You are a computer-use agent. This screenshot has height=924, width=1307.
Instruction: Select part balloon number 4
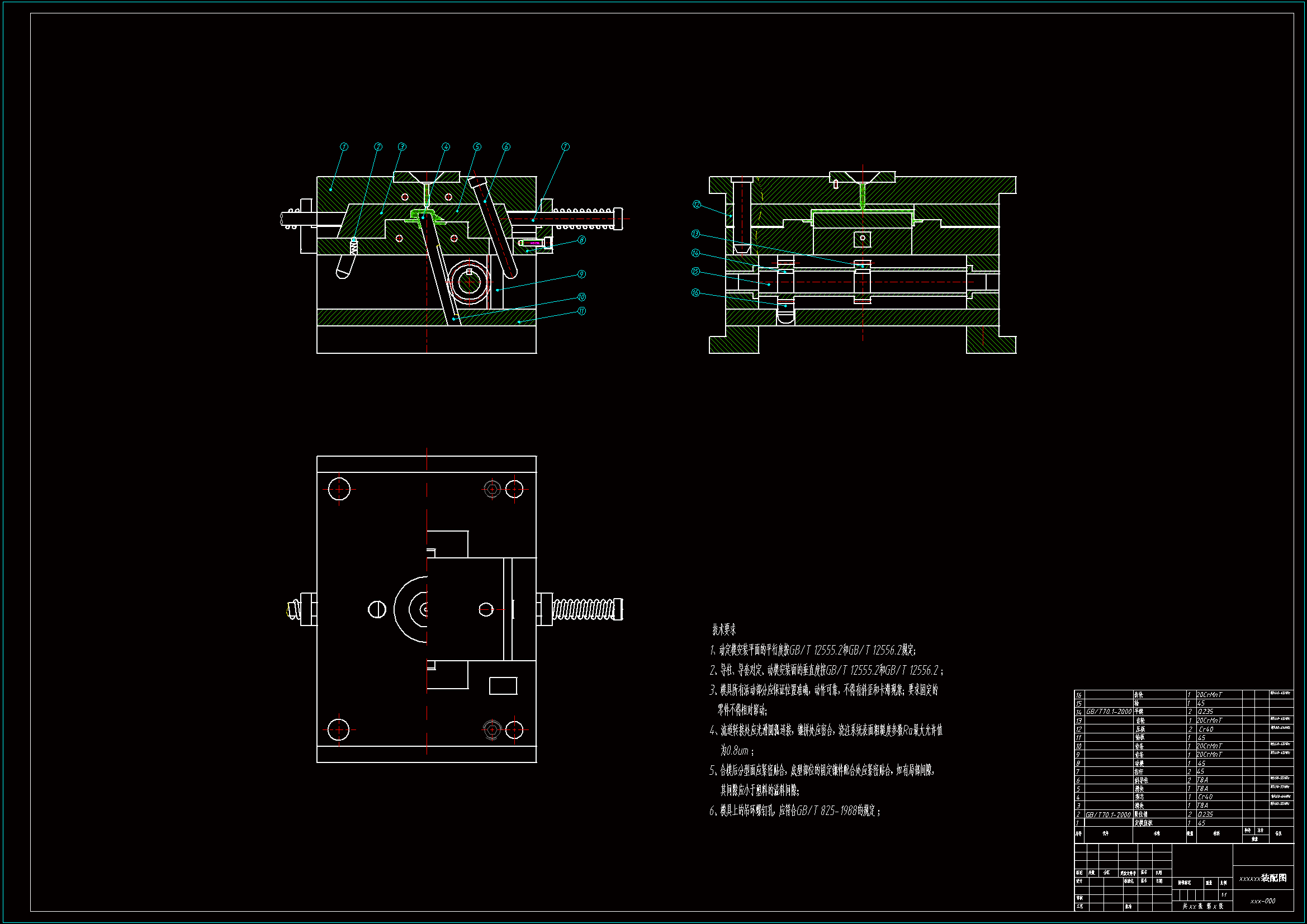(x=446, y=147)
